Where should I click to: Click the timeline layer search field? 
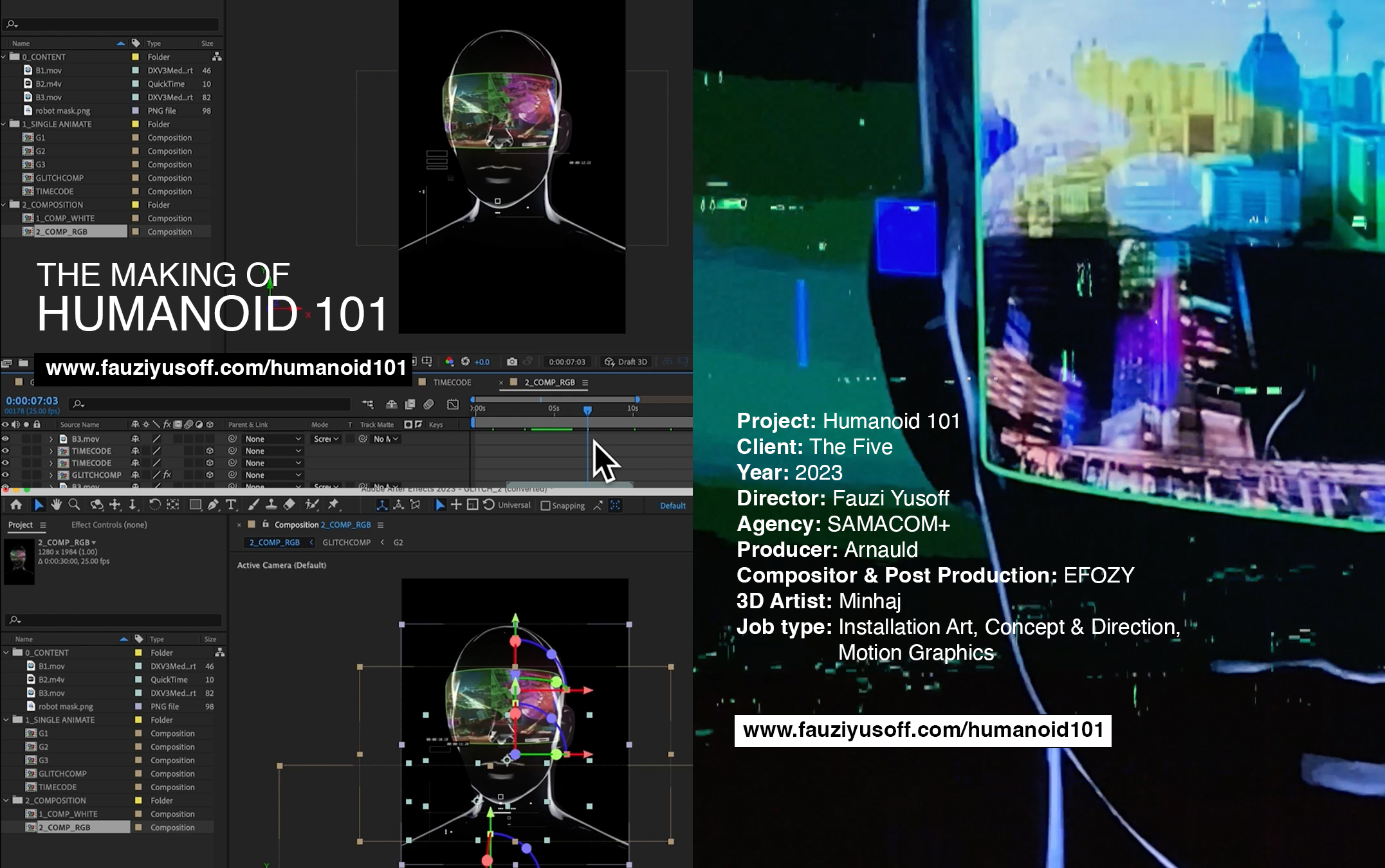point(210,404)
